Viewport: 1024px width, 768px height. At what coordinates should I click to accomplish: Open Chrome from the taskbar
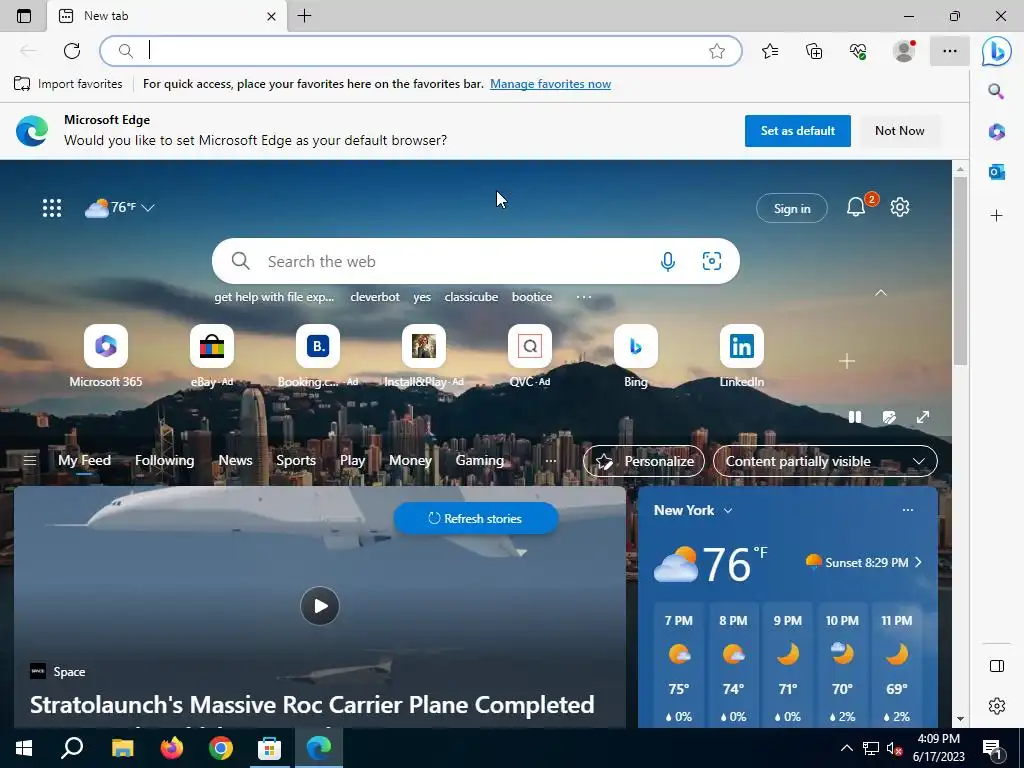click(x=221, y=748)
